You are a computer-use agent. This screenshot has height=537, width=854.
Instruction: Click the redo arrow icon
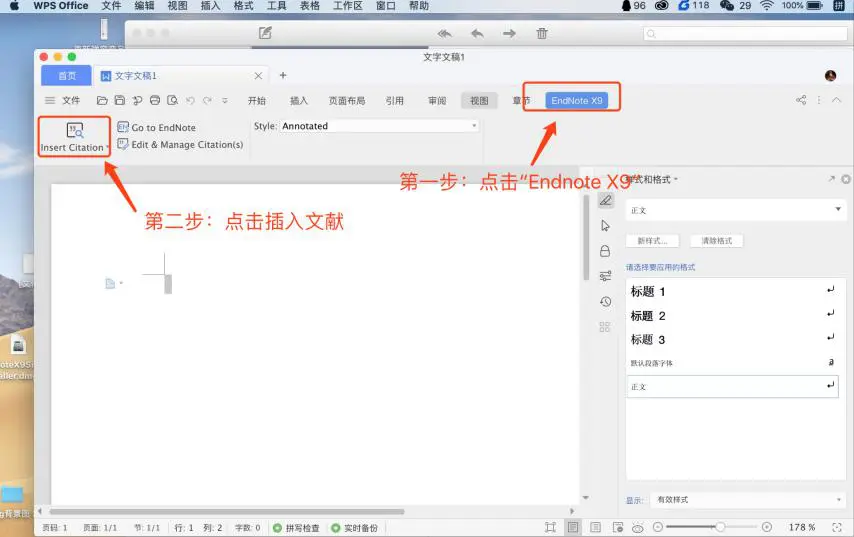[207, 100]
